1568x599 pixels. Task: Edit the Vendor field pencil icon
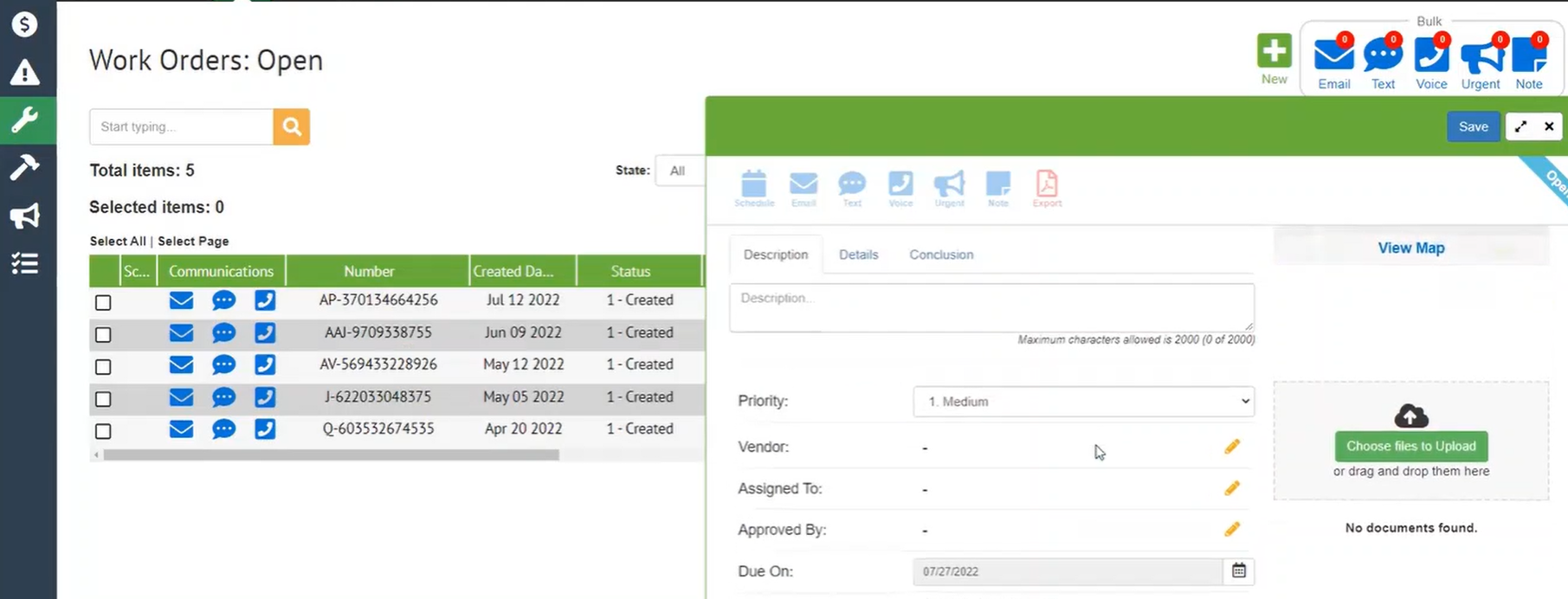coord(1232,447)
